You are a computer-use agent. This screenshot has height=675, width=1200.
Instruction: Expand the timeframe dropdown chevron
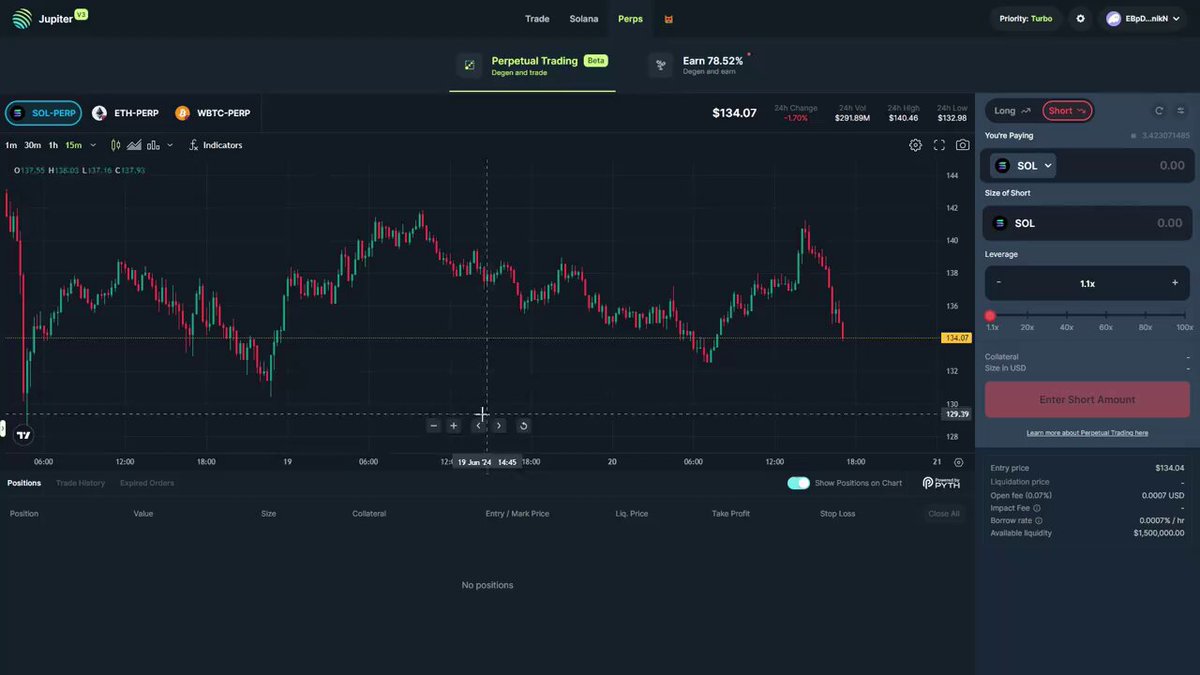[94, 145]
